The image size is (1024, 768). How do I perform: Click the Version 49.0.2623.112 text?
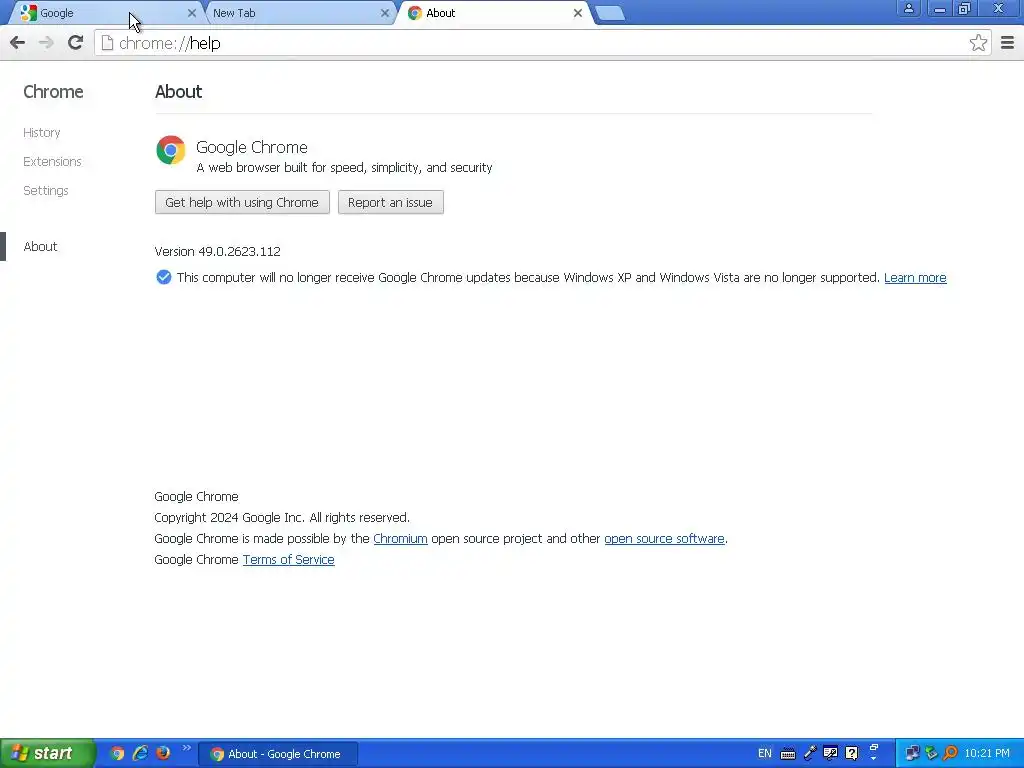[217, 251]
